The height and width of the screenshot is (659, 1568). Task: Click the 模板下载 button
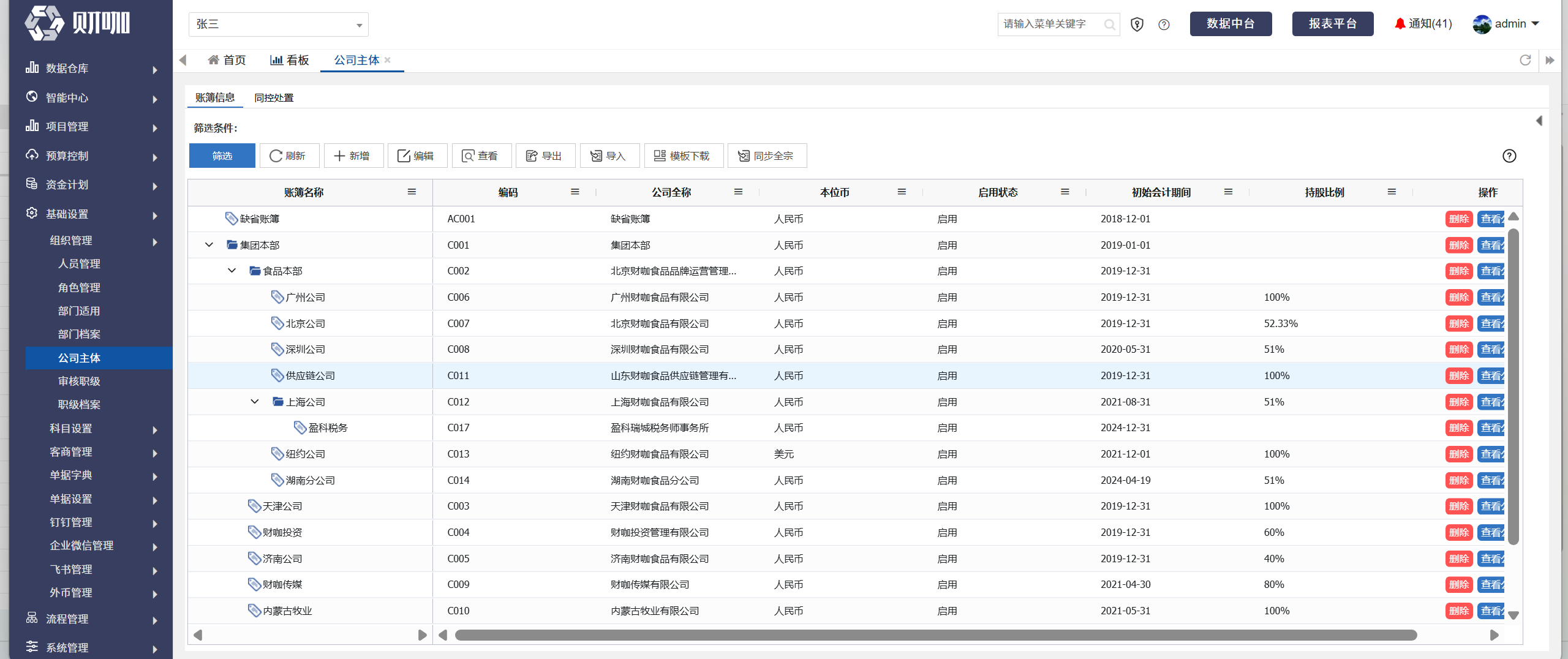(684, 156)
